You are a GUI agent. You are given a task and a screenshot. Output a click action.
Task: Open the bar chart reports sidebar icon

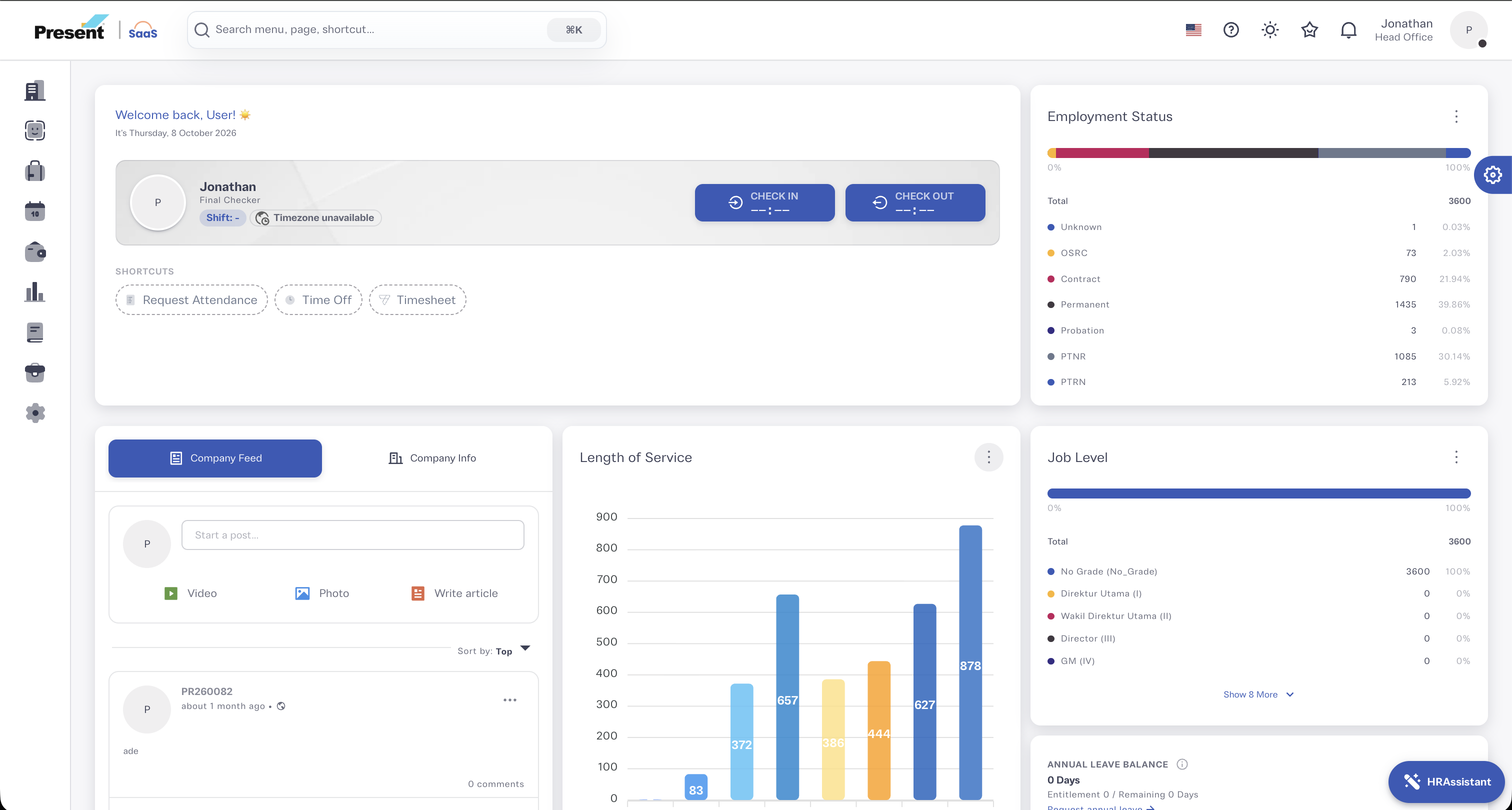click(x=34, y=291)
